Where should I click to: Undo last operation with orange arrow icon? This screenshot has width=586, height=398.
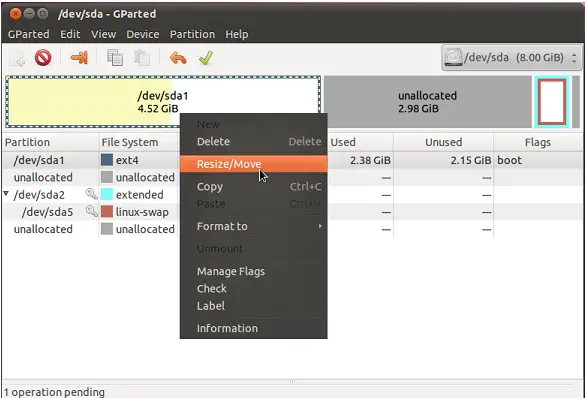click(x=178, y=58)
